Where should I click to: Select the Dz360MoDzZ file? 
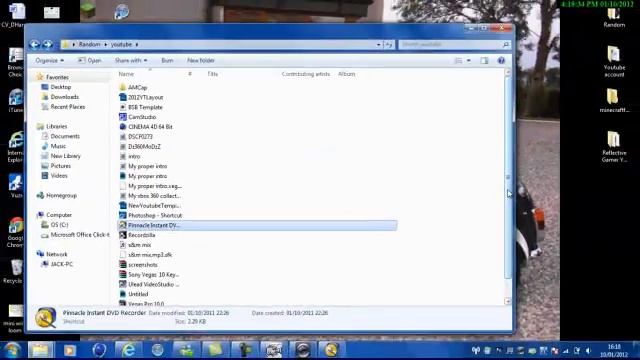[144, 147]
